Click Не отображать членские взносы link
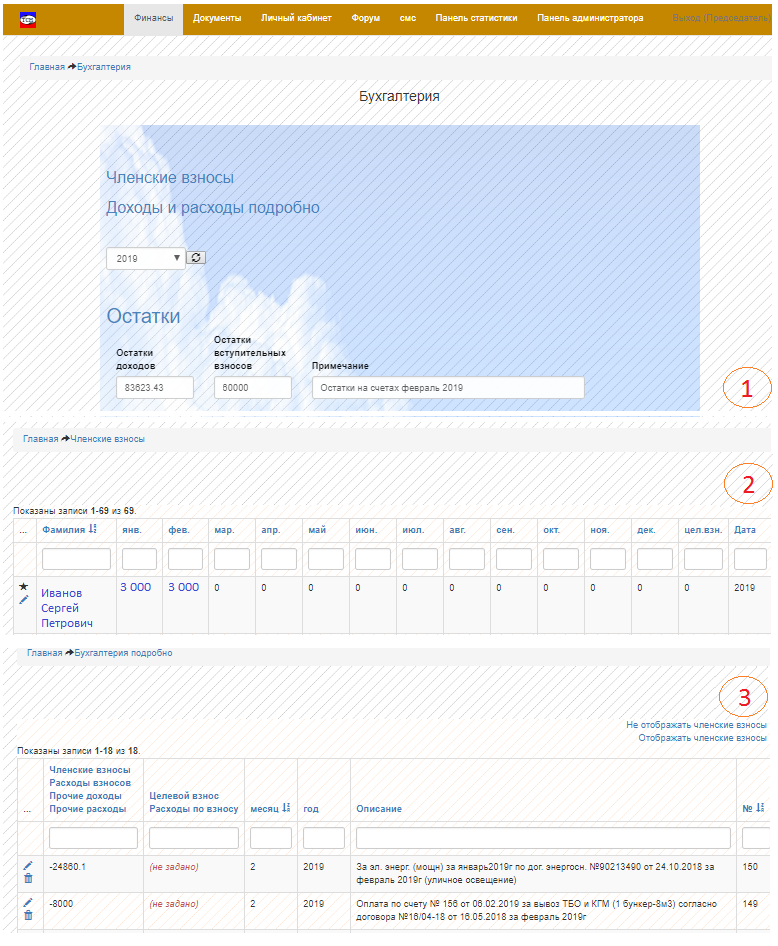The image size is (778, 946). 696,725
